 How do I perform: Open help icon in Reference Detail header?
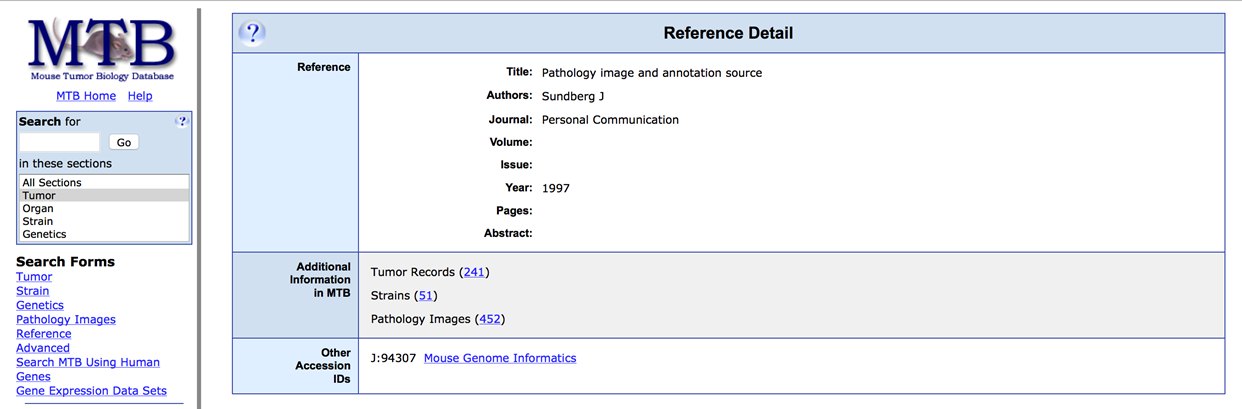(x=252, y=33)
